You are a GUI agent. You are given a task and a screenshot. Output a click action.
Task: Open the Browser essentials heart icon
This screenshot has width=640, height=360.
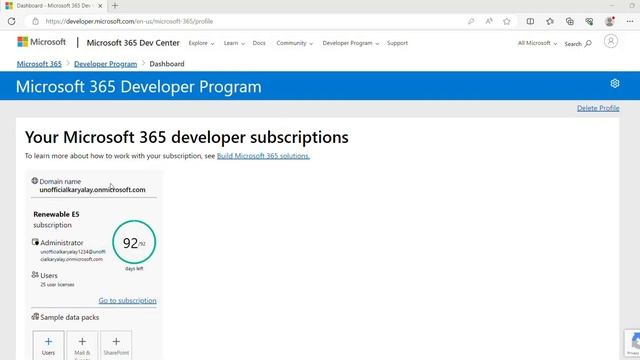click(x=589, y=21)
